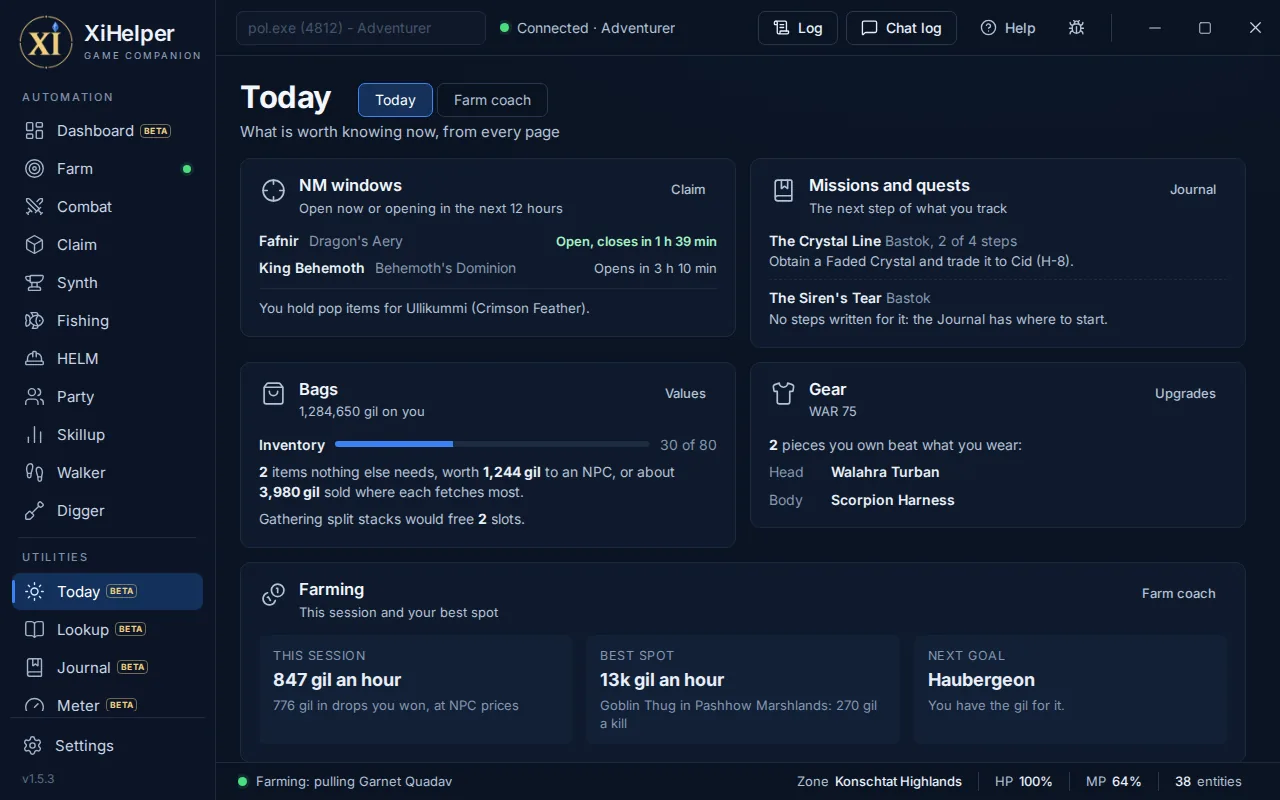Click the Scorpion Harness gear entry
Image resolution: width=1280 pixels, height=800 pixels.
[x=893, y=500]
